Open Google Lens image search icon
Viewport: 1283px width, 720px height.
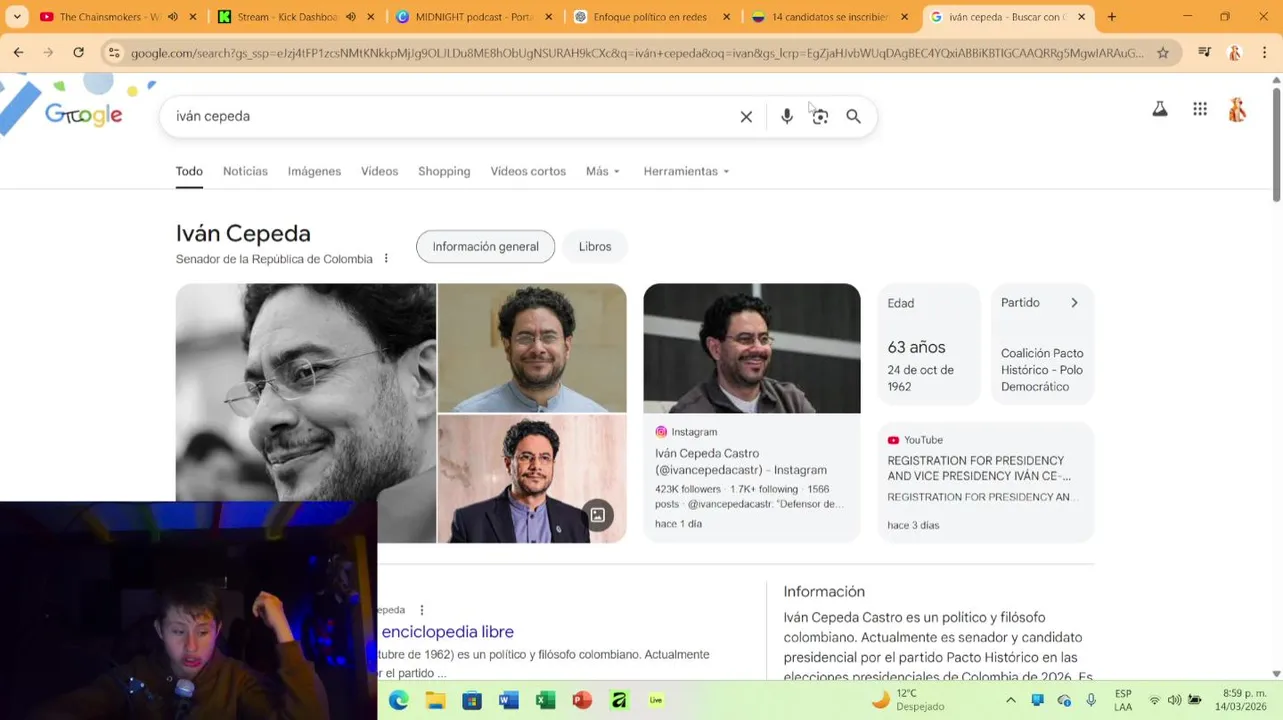pyautogui.click(x=820, y=117)
